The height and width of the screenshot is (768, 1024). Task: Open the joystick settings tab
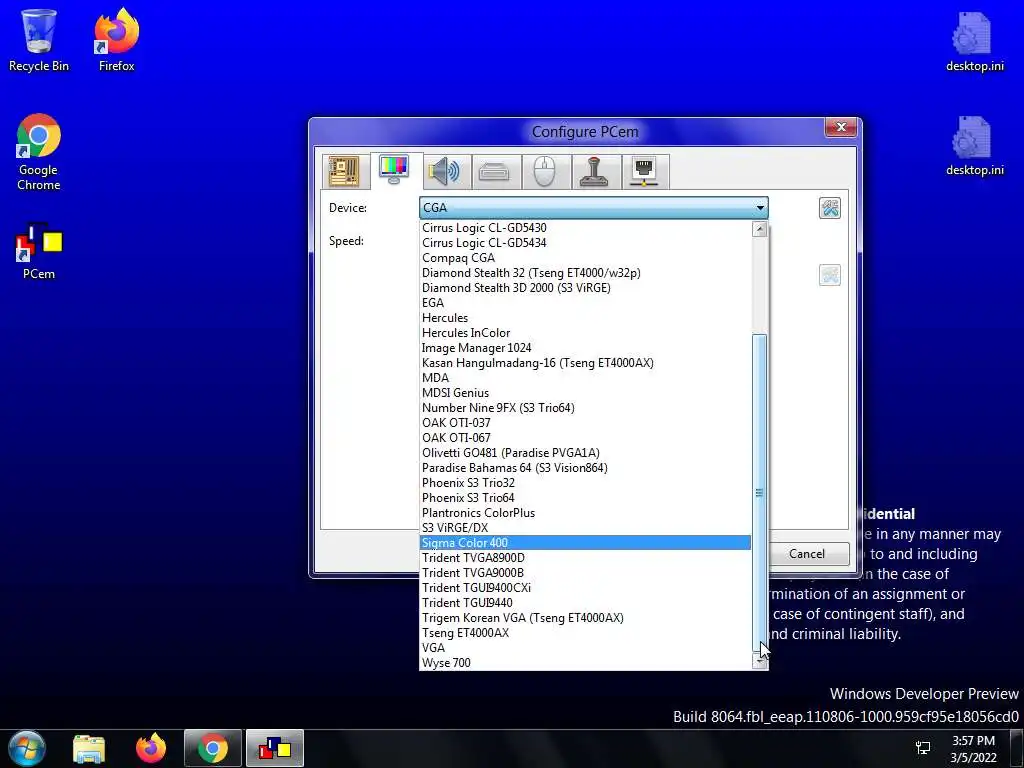594,171
